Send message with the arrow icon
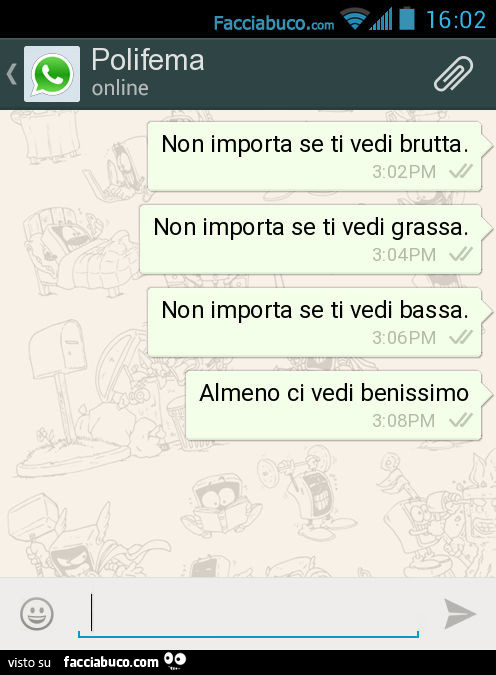Viewport: 496px width, 675px height. 459,613
